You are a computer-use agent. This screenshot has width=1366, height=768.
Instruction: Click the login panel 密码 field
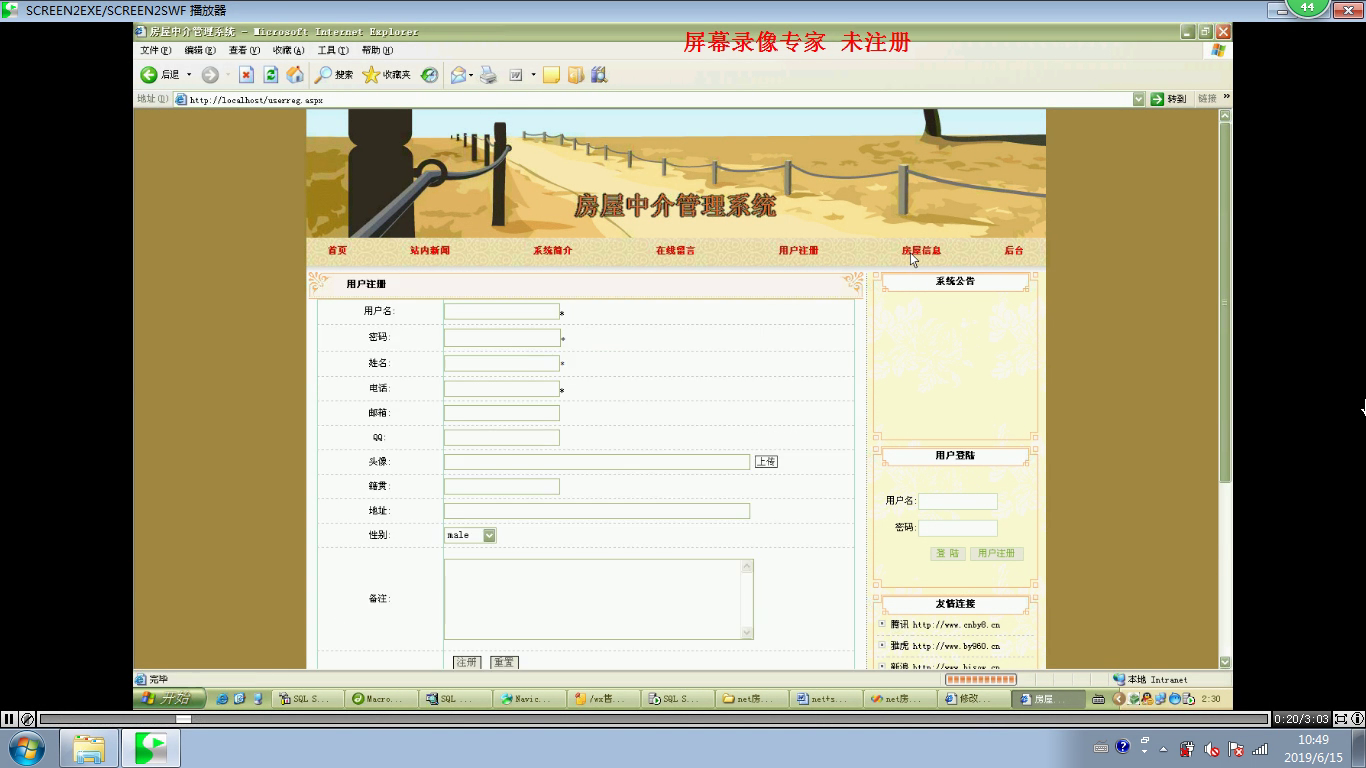coord(958,528)
